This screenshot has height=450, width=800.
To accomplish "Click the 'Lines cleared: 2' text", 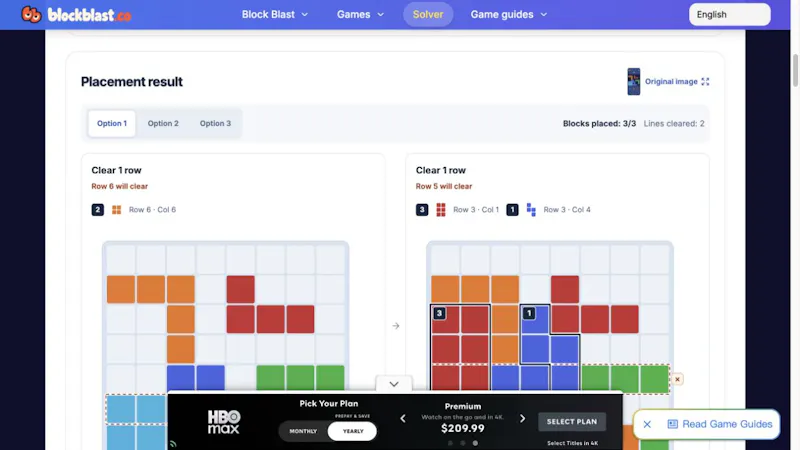I will (674, 123).
